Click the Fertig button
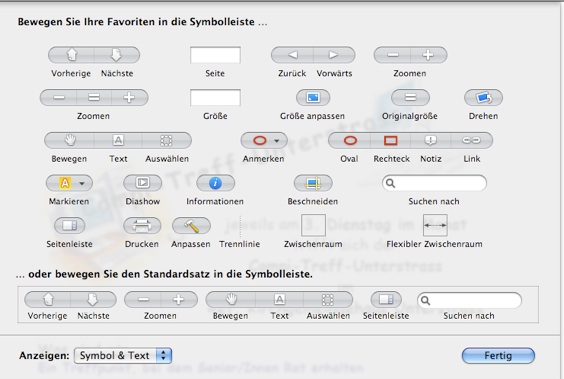The height and width of the screenshot is (379, 564). click(x=498, y=356)
